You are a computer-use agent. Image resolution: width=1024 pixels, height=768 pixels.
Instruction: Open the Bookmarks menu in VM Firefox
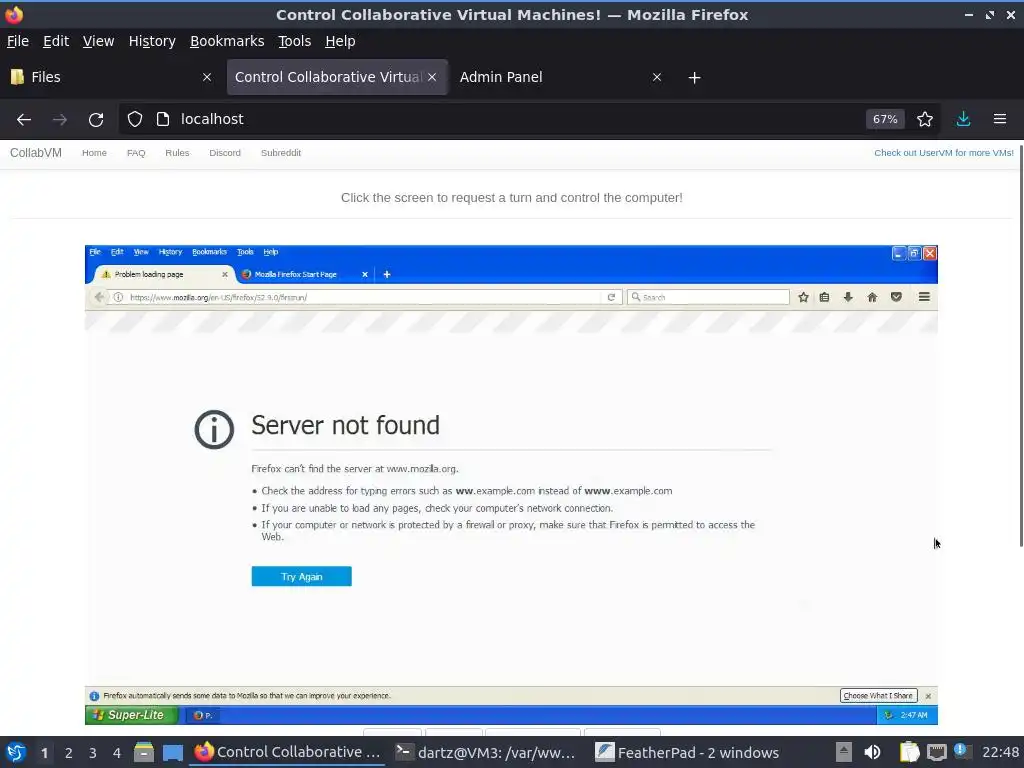209,252
